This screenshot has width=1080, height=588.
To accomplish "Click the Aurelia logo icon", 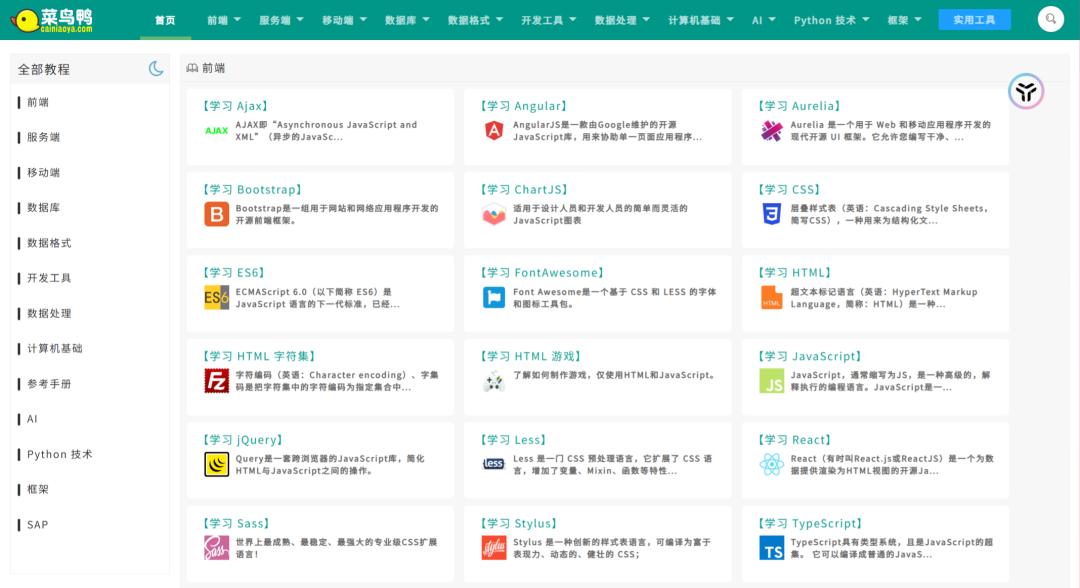I will tap(771, 131).
